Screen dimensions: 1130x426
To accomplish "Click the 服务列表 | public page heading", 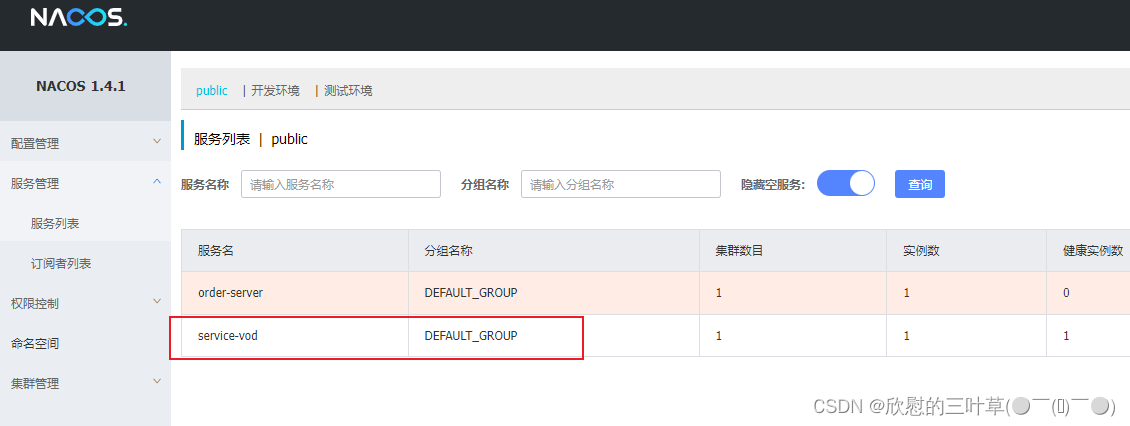I will pos(251,139).
